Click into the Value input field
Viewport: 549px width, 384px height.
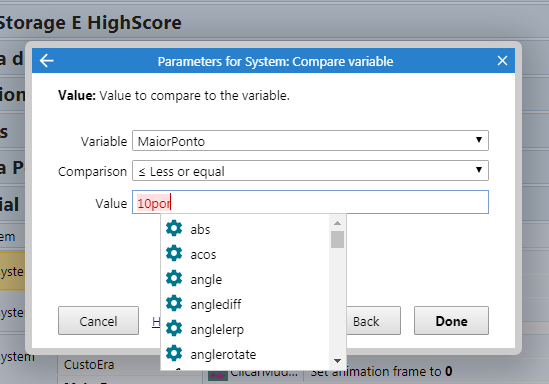point(310,202)
